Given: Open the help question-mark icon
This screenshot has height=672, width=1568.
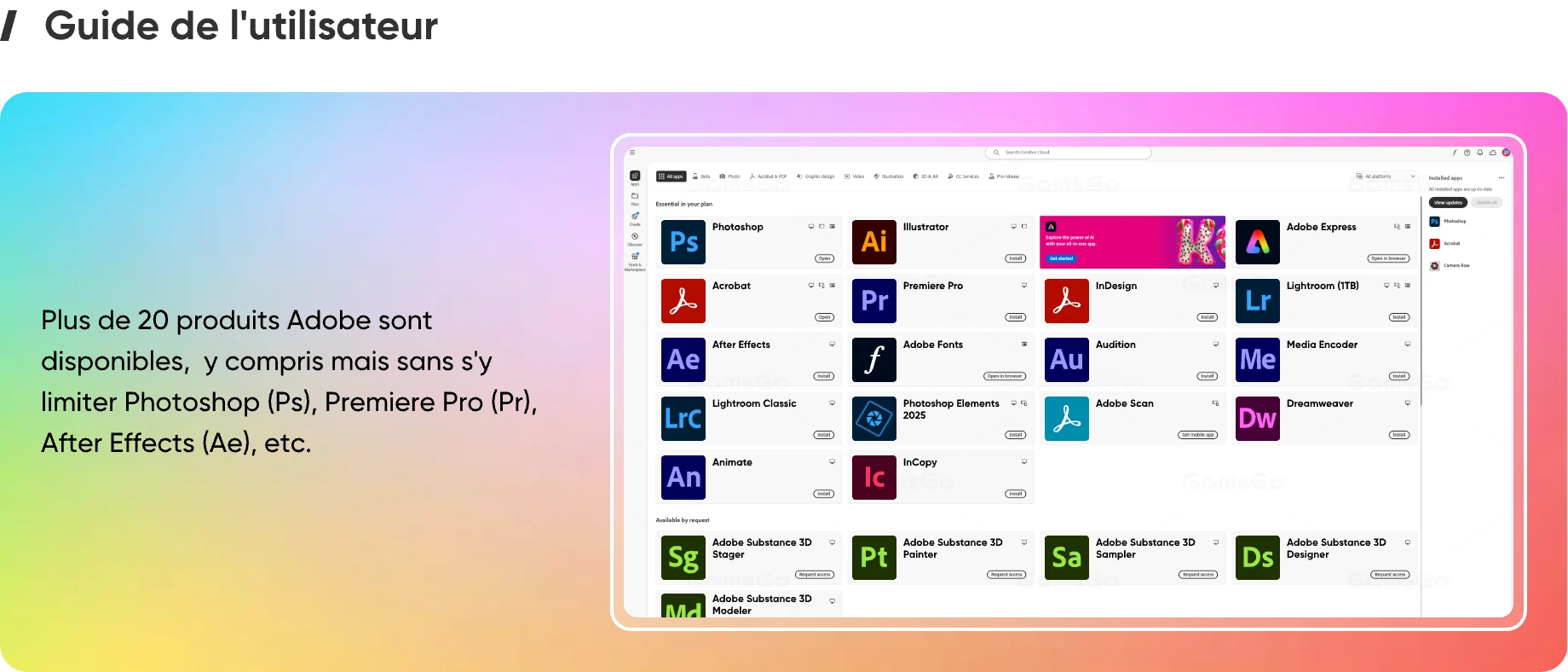Looking at the screenshot, I should click(x=1467, y=153).
